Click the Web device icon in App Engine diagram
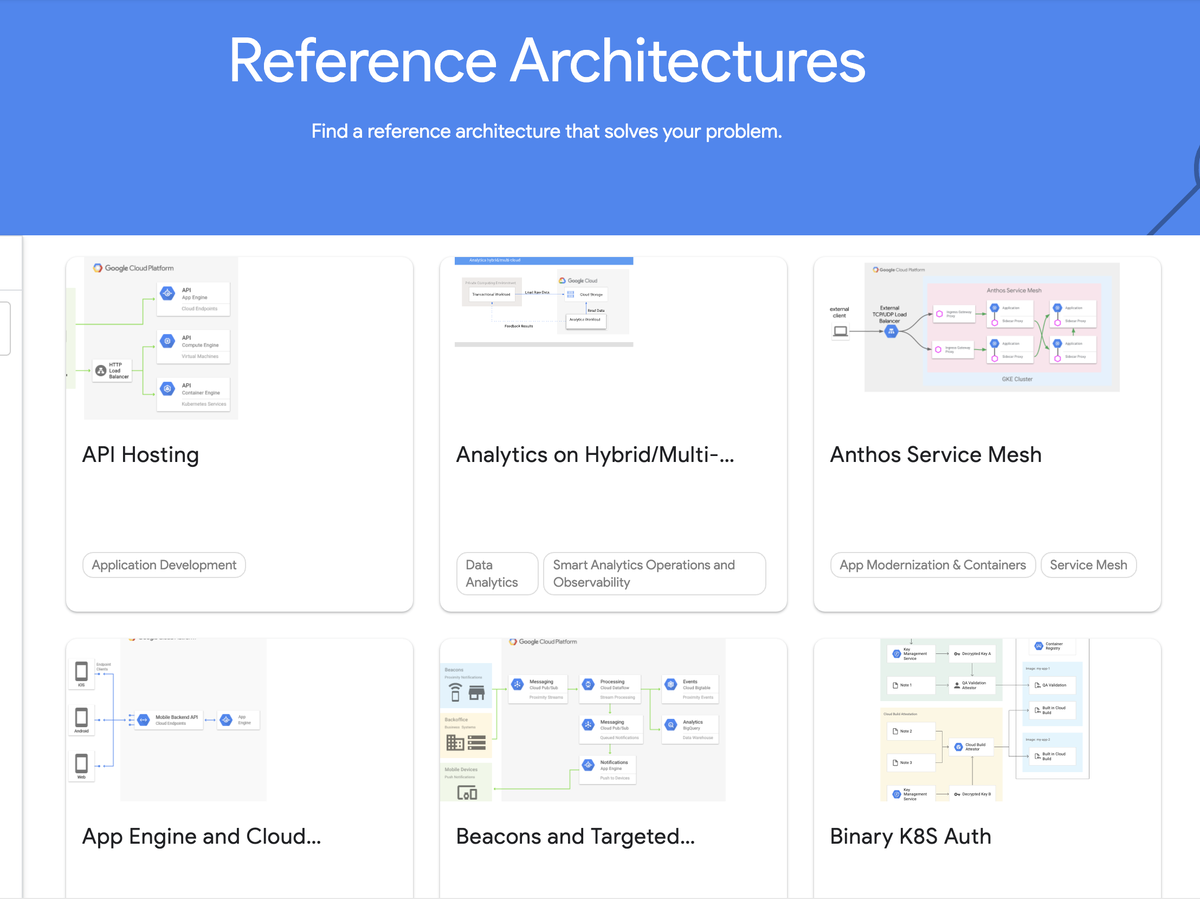 [81, 764]
